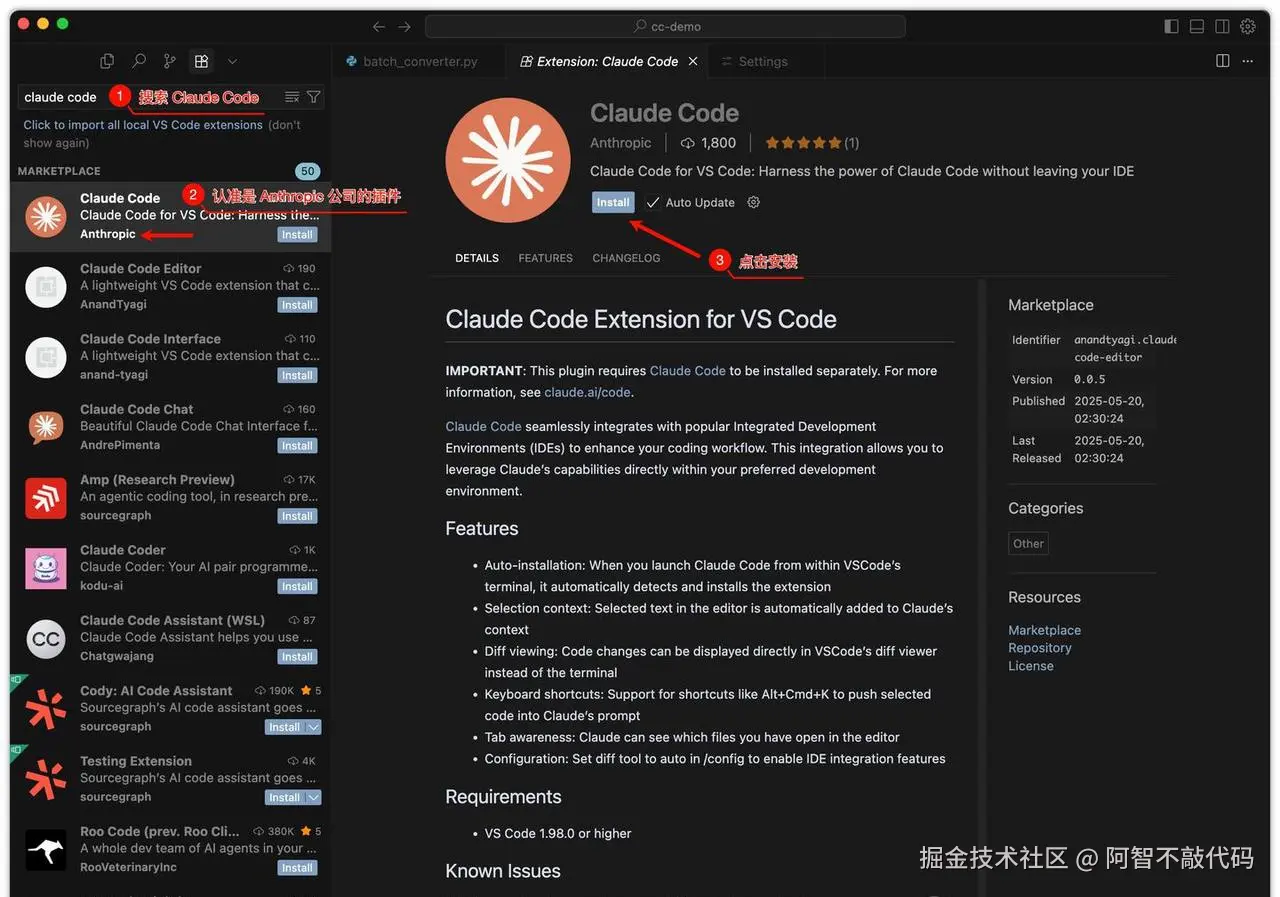Split the editor to the right
The height and width of the screenshot is (897, 1280).
tap(1222, 61)
